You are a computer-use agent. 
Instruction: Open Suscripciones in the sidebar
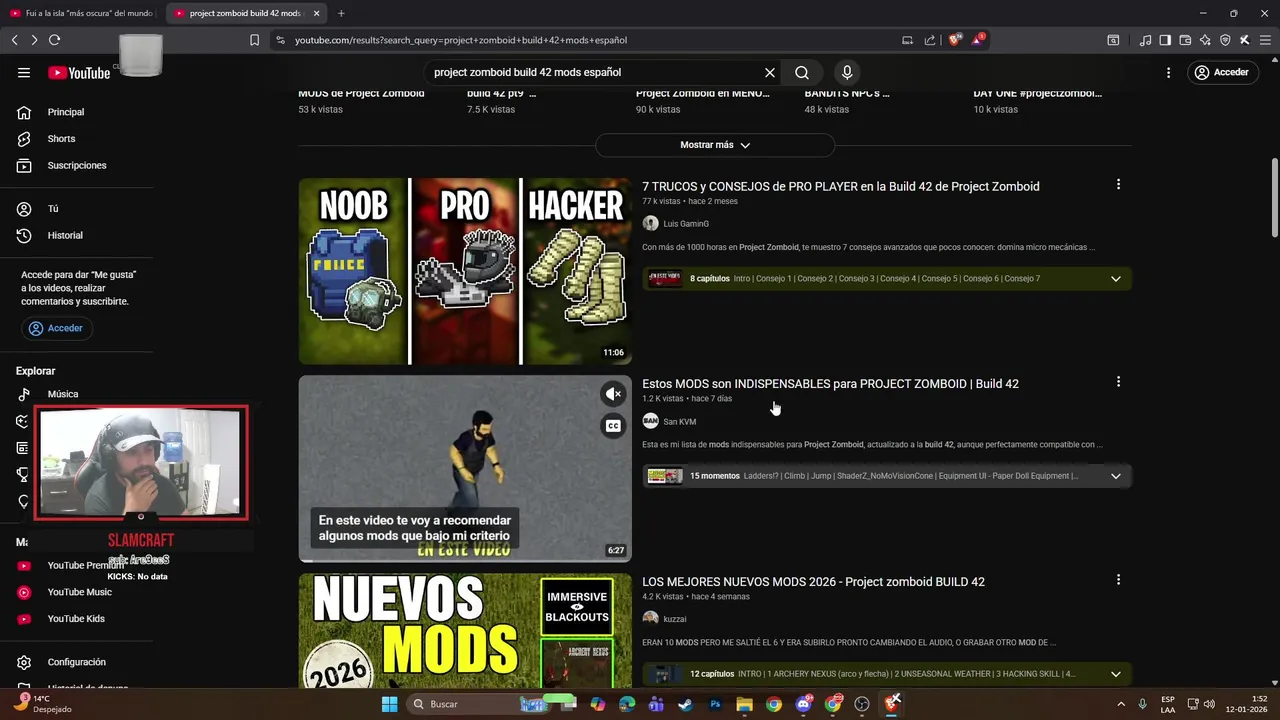[77, 165]
